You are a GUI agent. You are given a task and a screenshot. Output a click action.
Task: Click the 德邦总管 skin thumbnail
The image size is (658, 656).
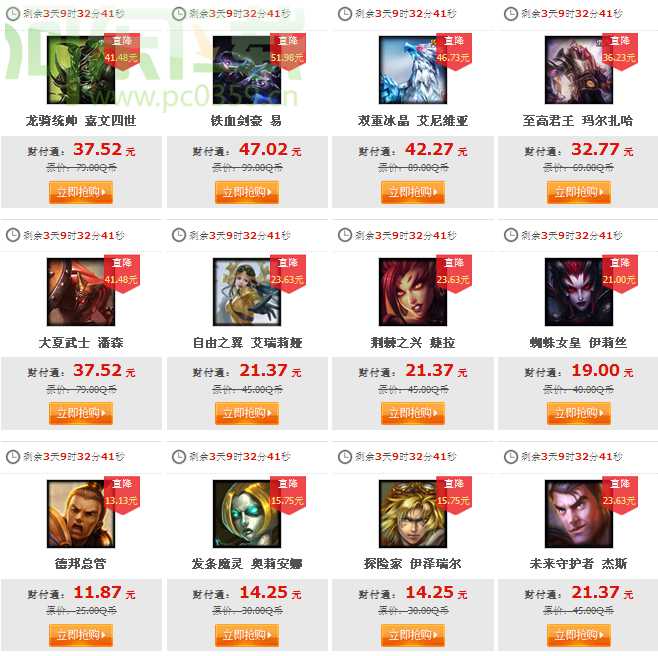coord(81,514)
